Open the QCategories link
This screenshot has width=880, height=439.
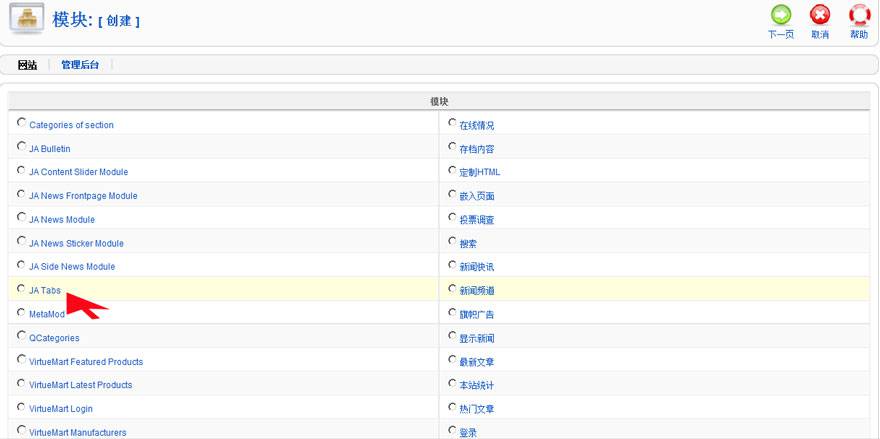(x=54, y=339)
